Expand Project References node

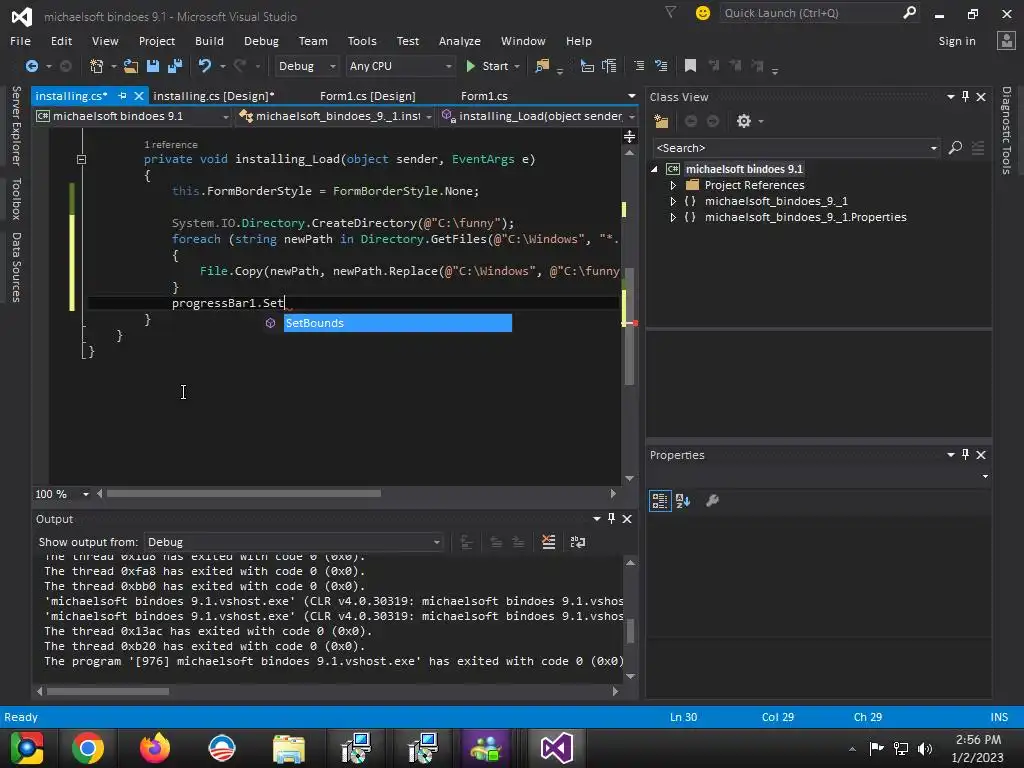coord(673,185)
